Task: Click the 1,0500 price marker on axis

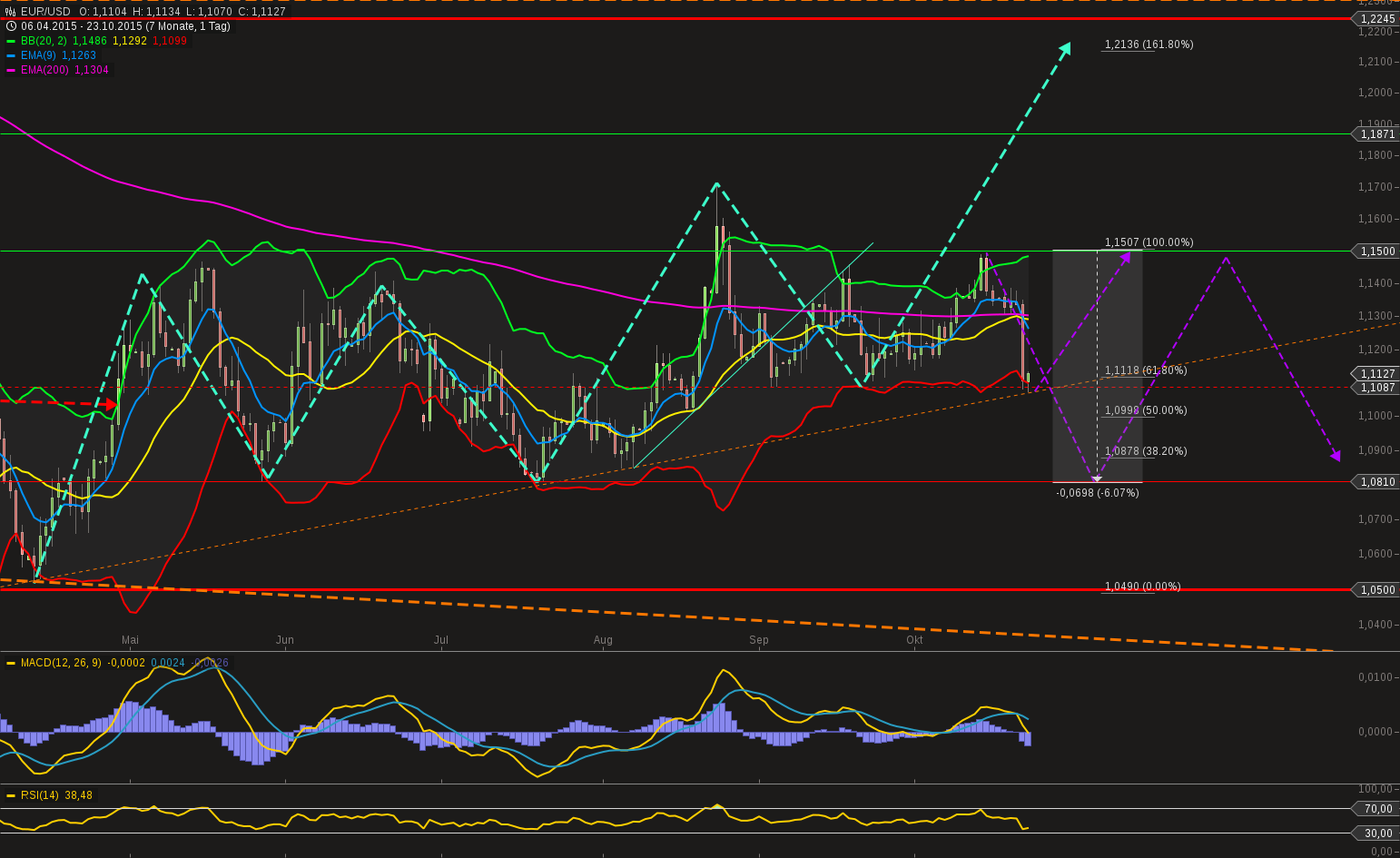Action: click(x=1376, y=590)
